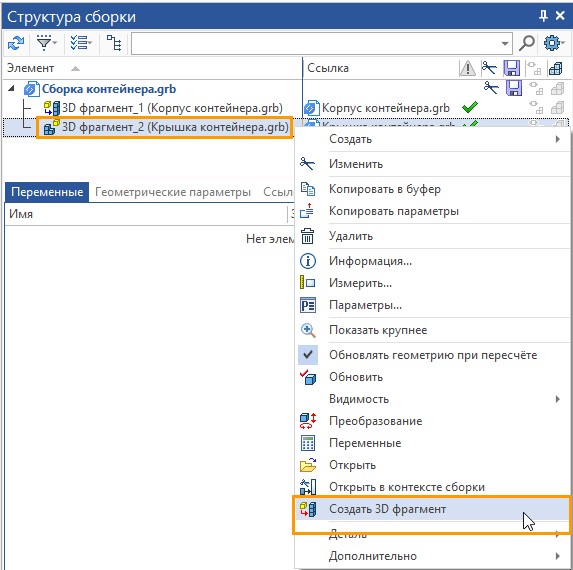
Task: Click the refresh structure icon in toolbar
Action: pos(16,43)
